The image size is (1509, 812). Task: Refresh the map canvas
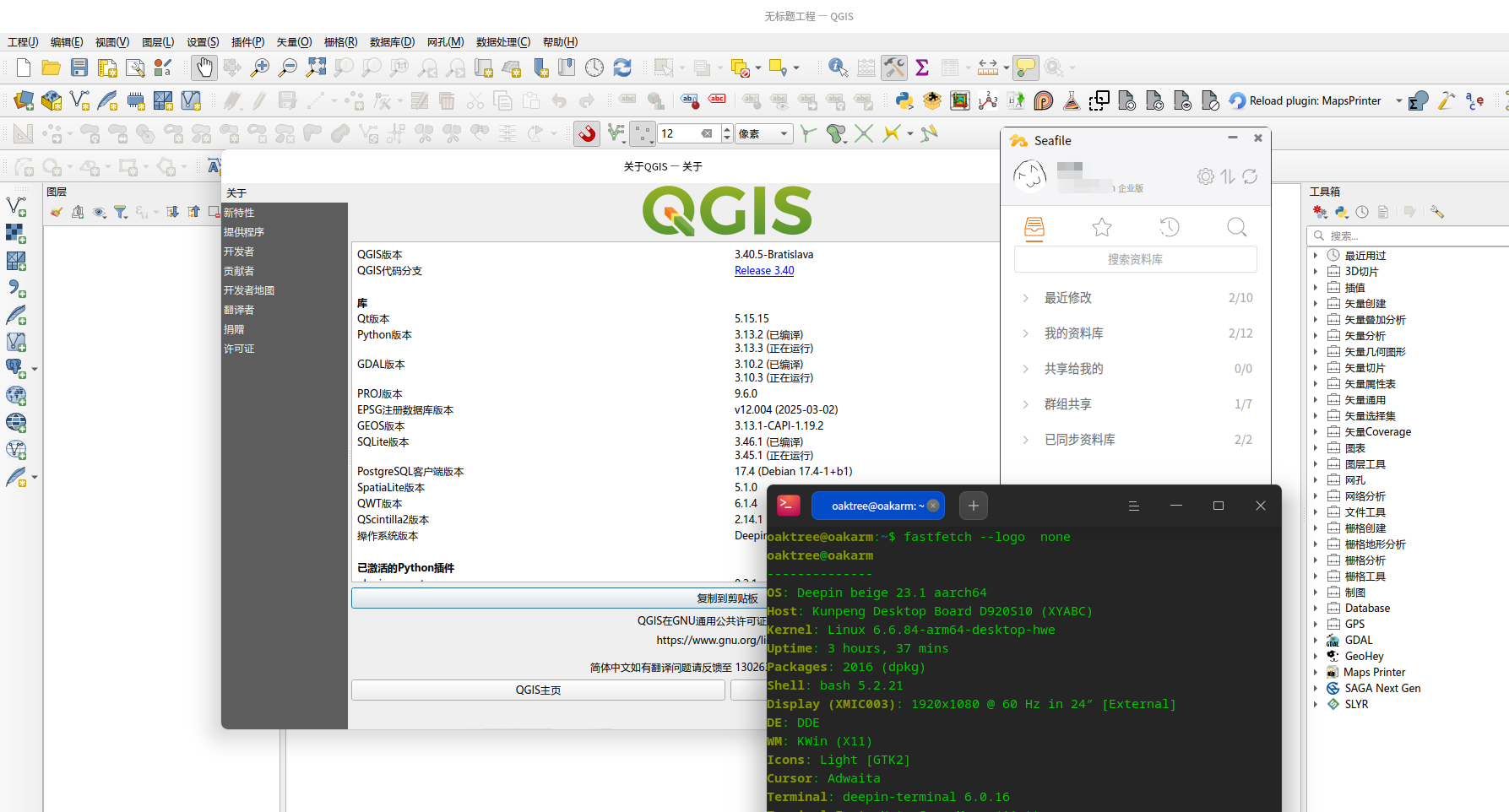622,68
